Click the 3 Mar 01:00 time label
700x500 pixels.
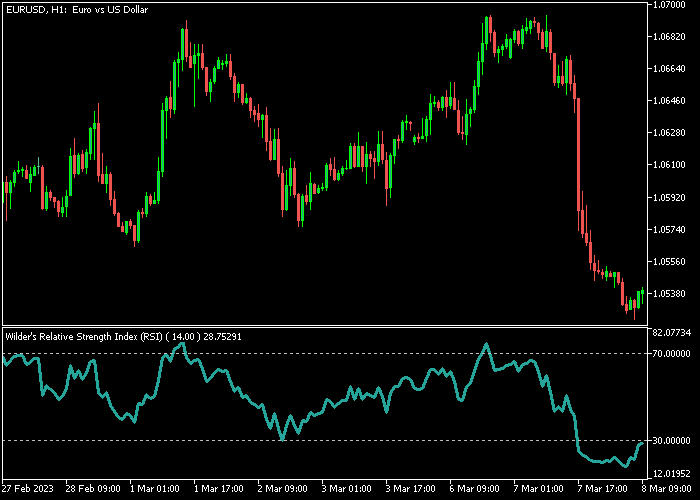pyautogui.click(x=346, y=488)
